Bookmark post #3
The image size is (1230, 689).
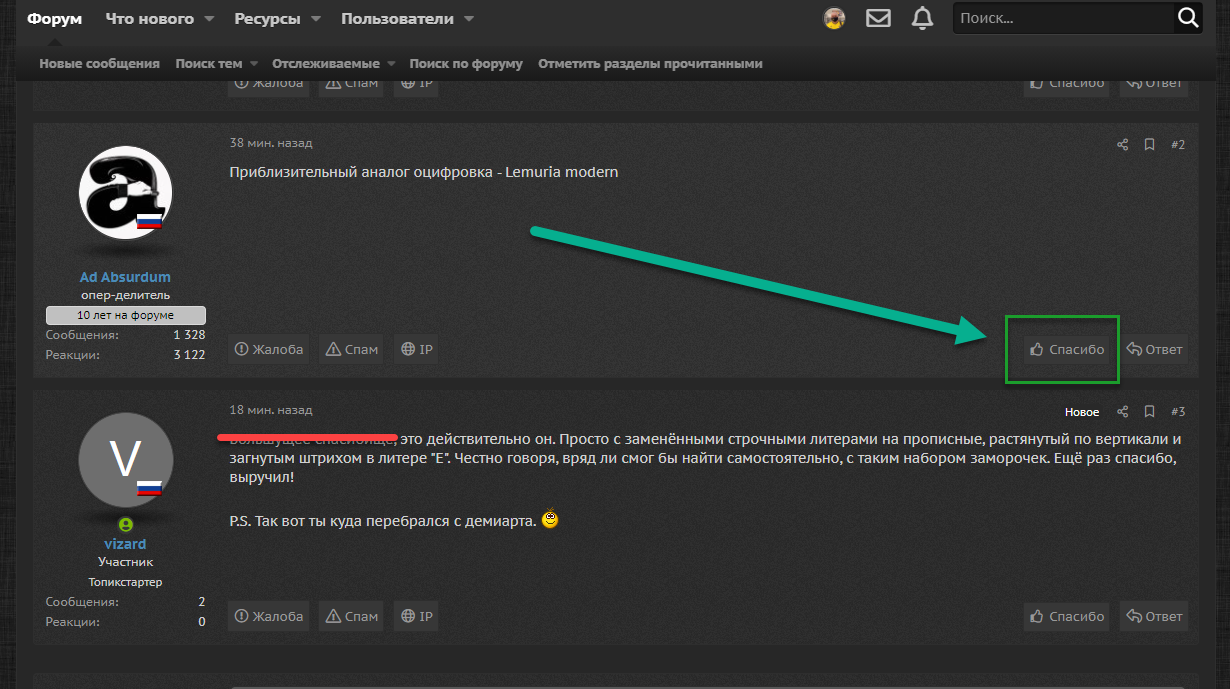[1150, 412]
